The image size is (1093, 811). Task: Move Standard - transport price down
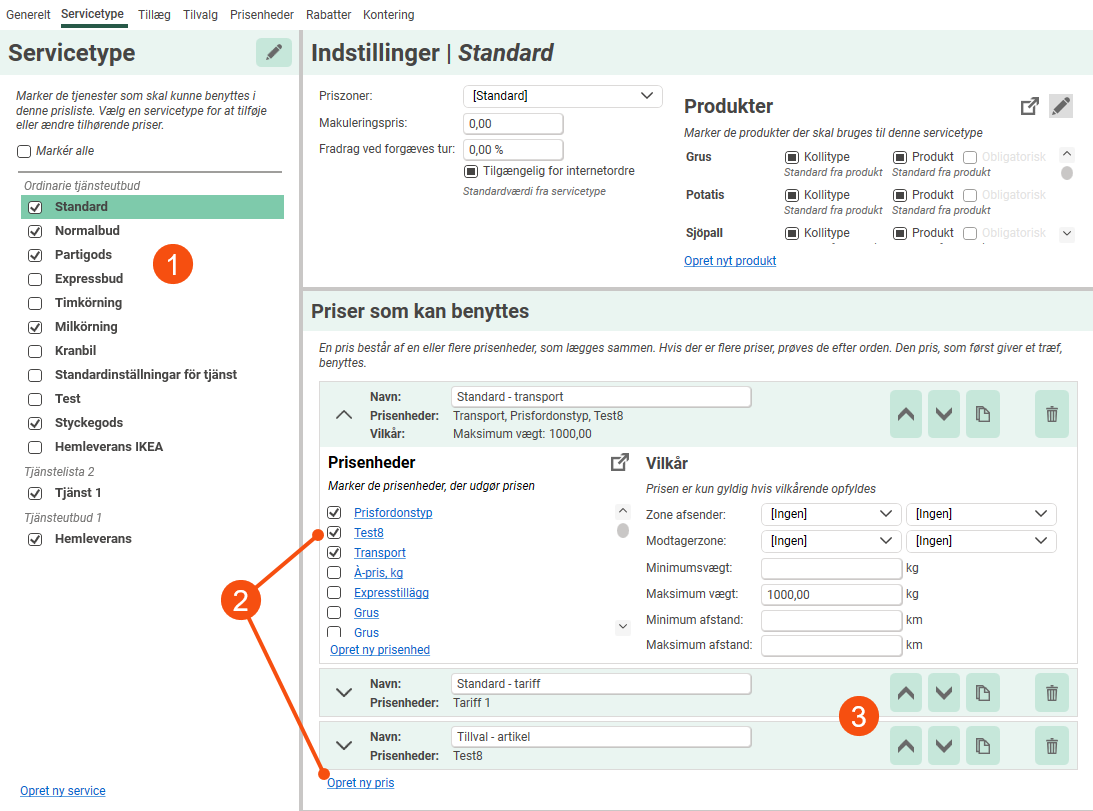[944, 414]
